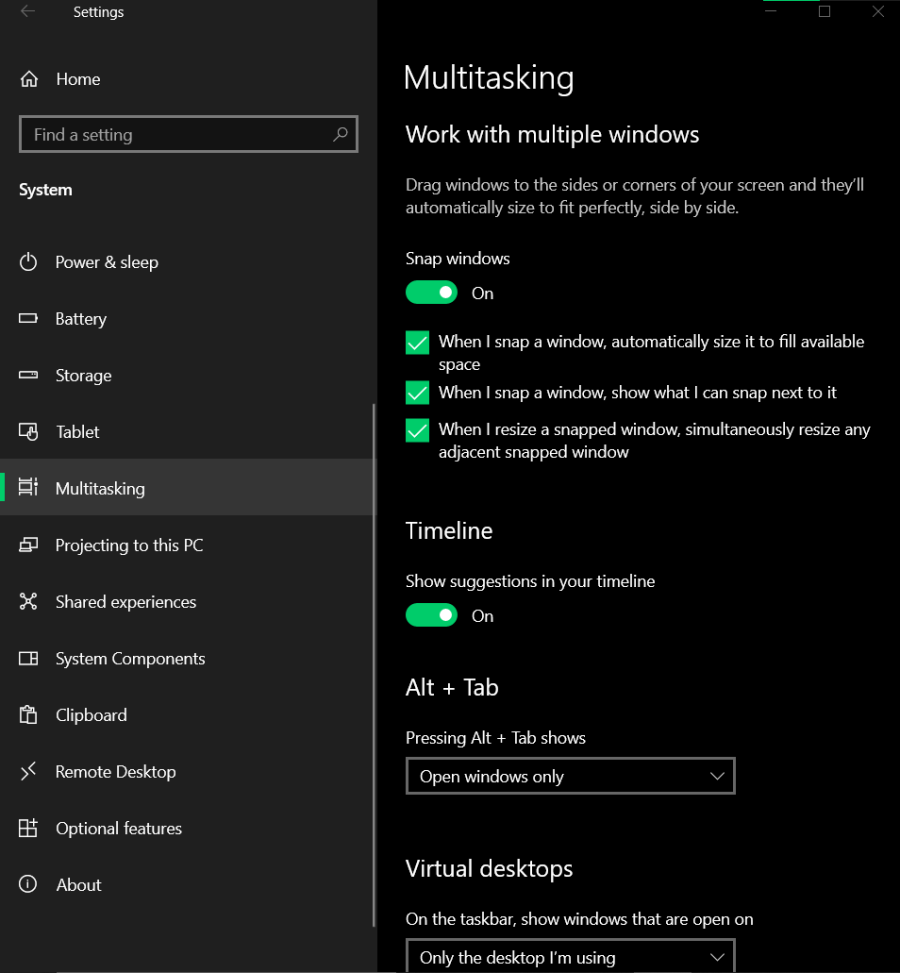900x973 pixels.
Task: Click the Power & sleep icon
Action: pos(29,262)
